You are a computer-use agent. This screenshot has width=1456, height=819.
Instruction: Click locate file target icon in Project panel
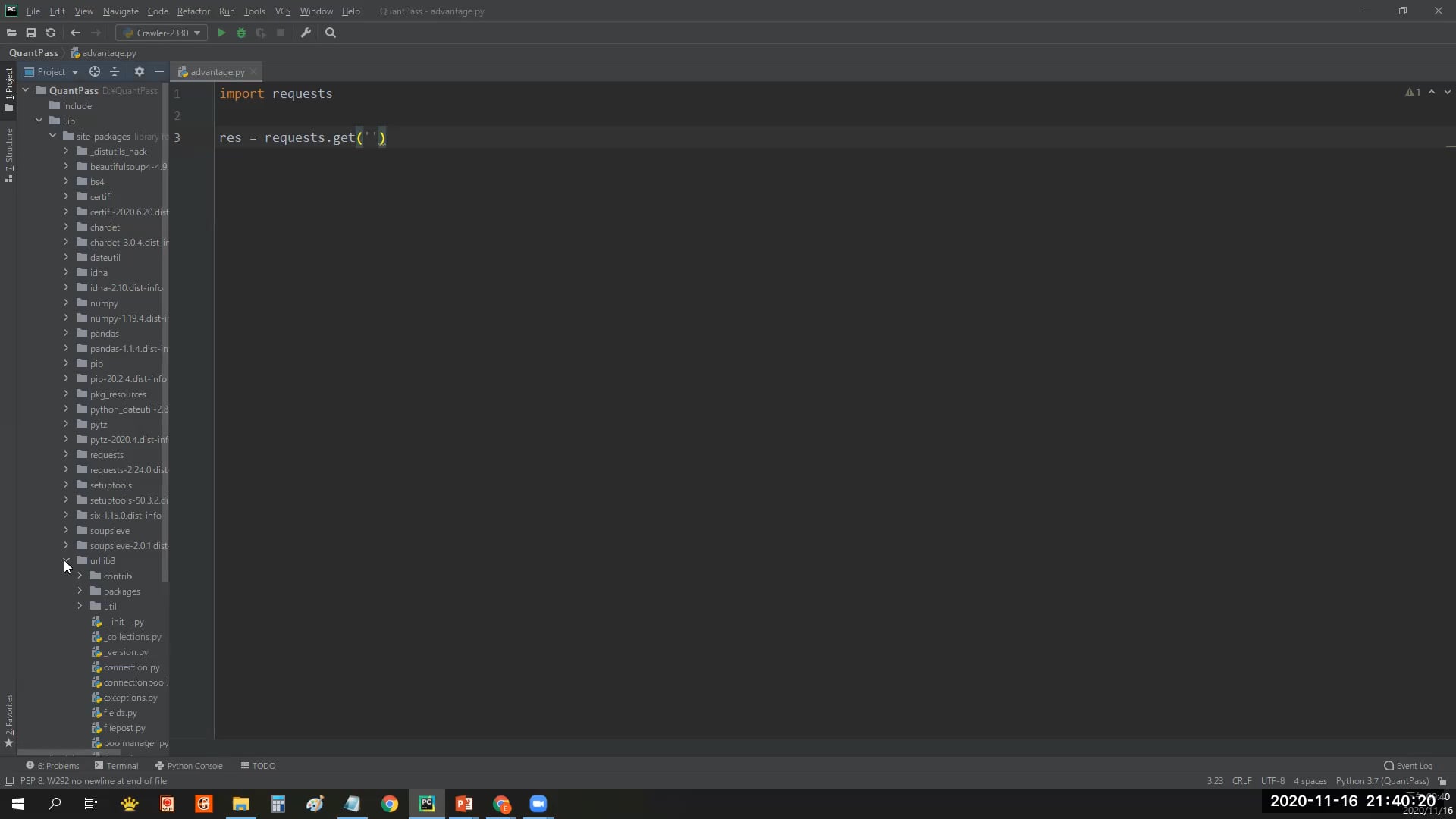pos(95,71)
